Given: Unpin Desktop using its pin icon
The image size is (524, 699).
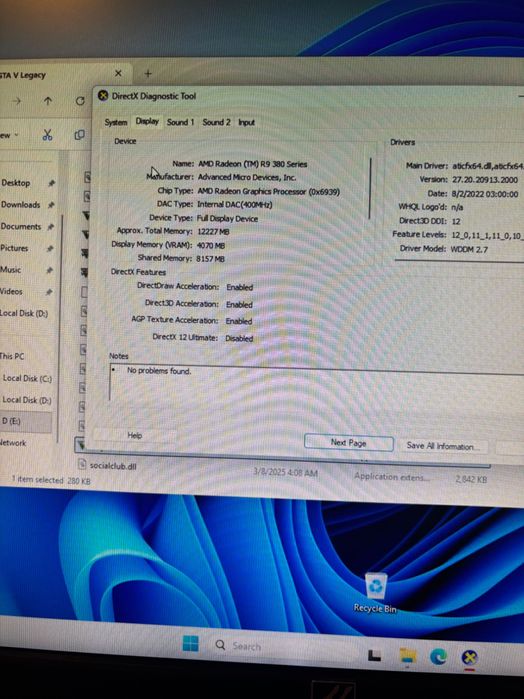Looking at the screenshot, I should pyautogui.click(x=51, y=183).
